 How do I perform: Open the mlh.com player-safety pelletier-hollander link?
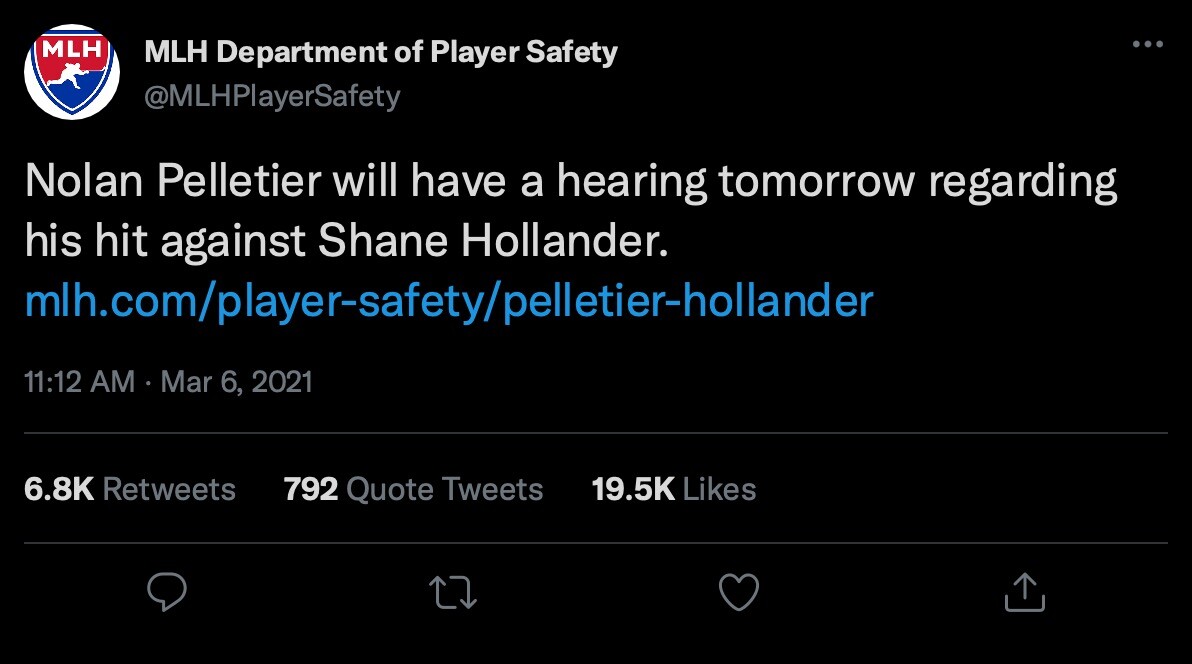tap(449, 299)
